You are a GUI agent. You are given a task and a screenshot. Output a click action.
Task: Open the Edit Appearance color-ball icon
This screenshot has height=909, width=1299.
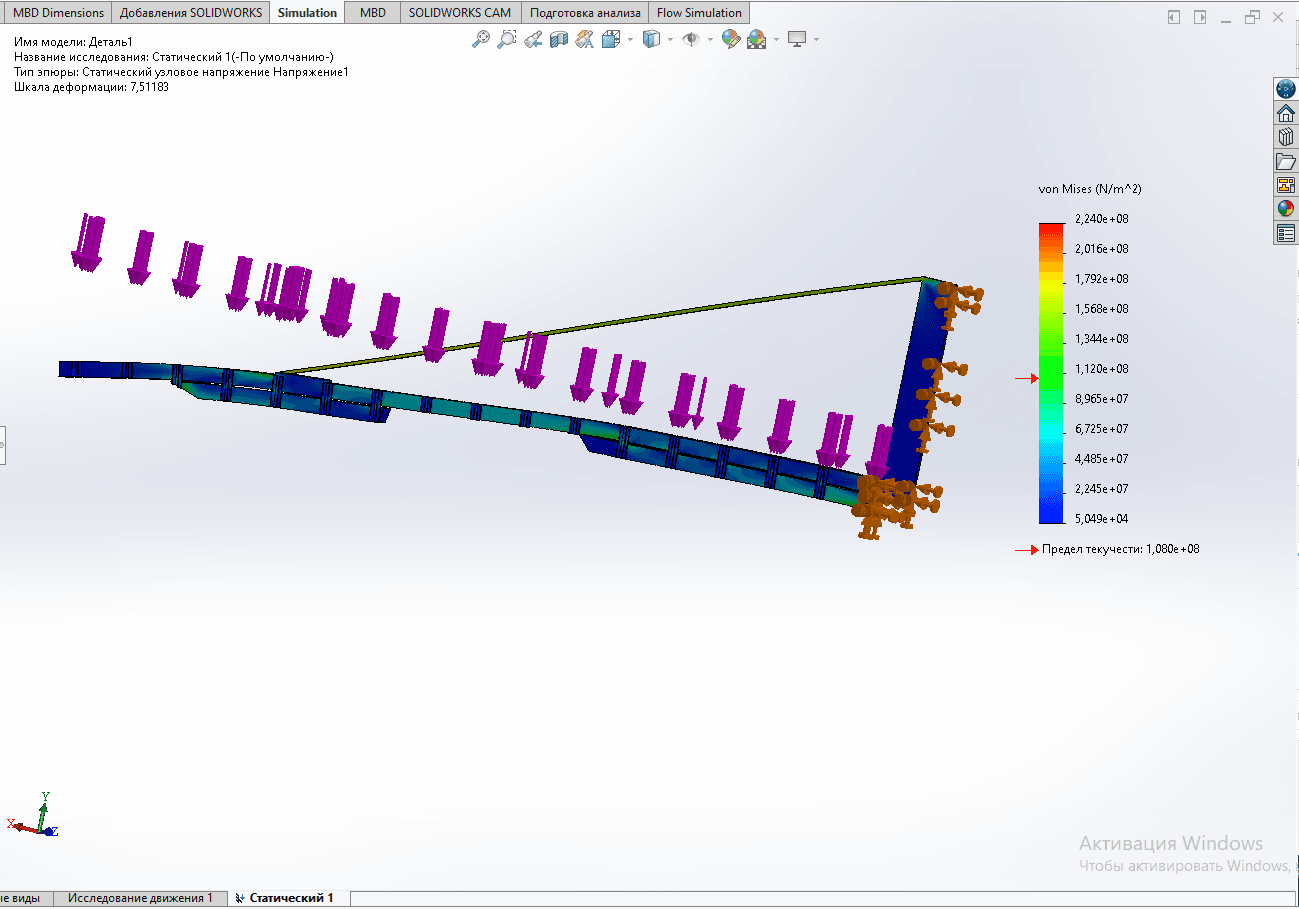[730, 39]
